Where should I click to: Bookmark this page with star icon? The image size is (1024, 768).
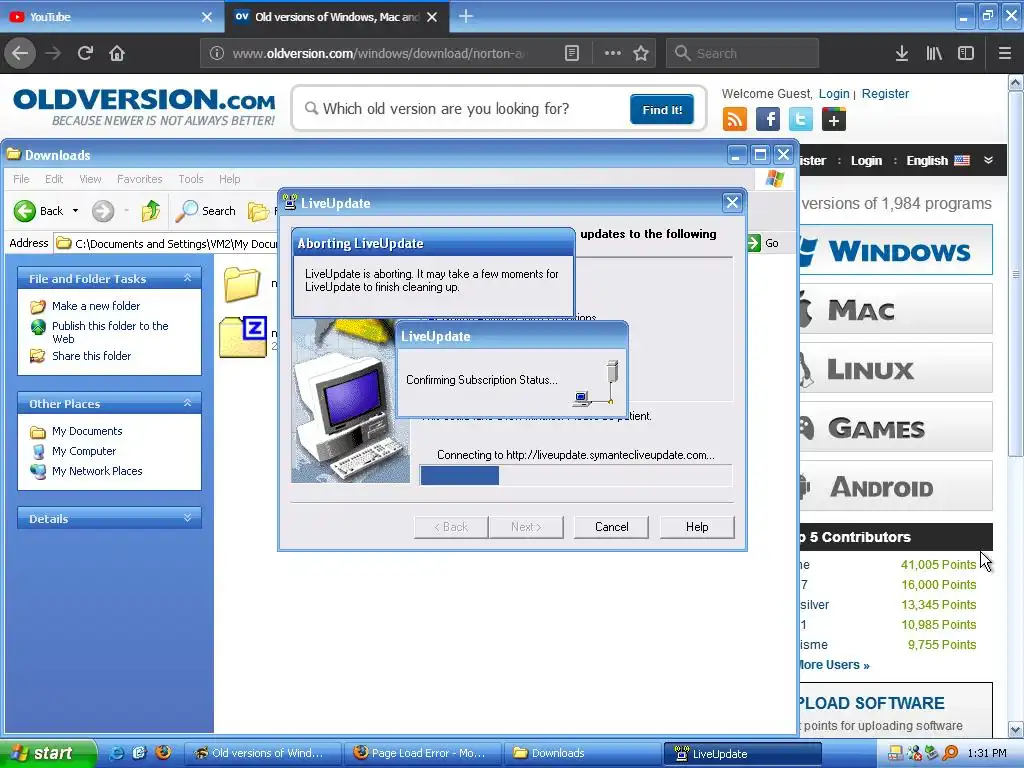pos(641,54)
